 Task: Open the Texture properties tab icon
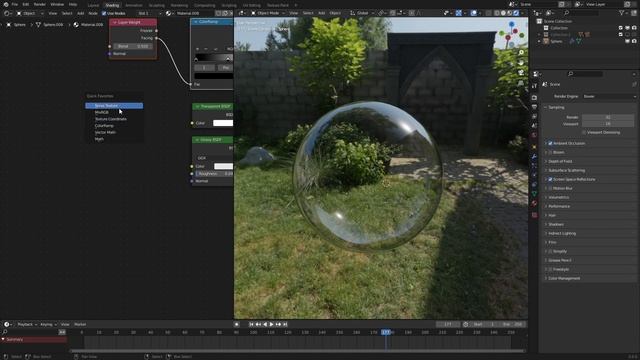point(534,215)
